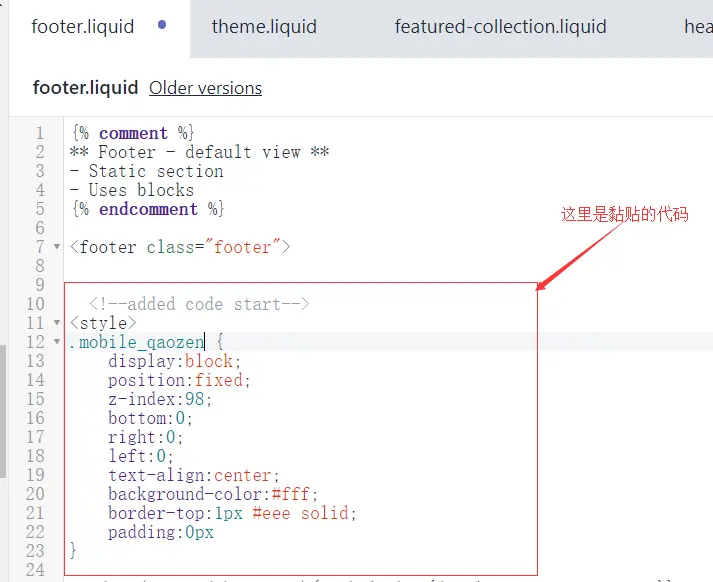The width and height of the screenshot is (713, 582).
Task: Open the featured-collection.liquid tab
Action: point(500,27)
